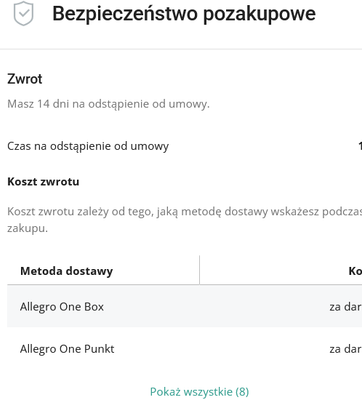Click the shield checkmark icon
Screen dimensions: 362x400
(x=23, y=13)
